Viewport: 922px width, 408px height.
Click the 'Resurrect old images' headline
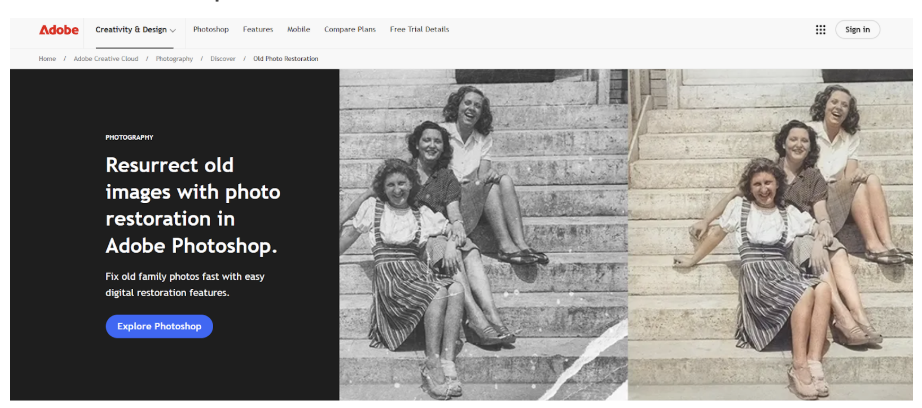tap(193, 205)
